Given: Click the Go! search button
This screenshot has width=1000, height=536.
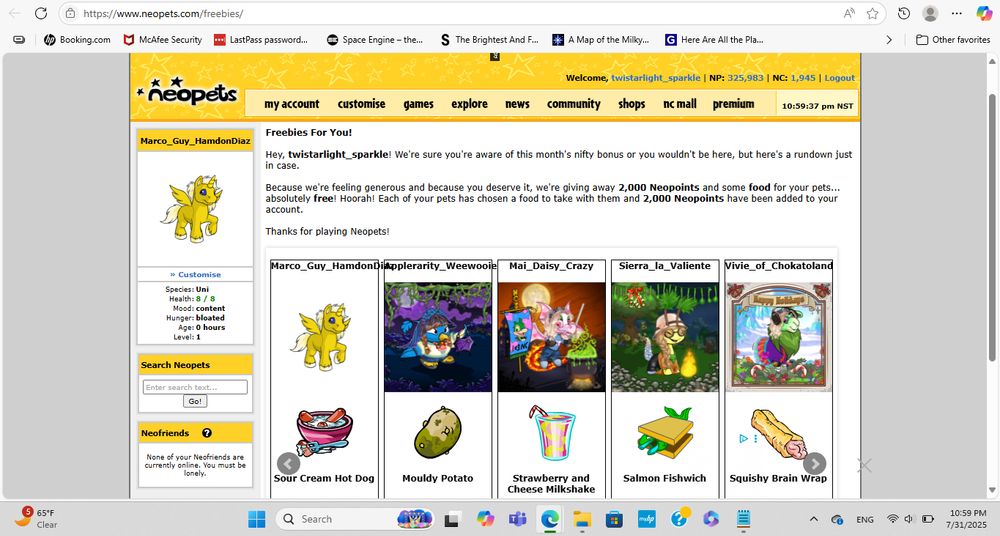Looking at the screenshot, I should [195, 401].
